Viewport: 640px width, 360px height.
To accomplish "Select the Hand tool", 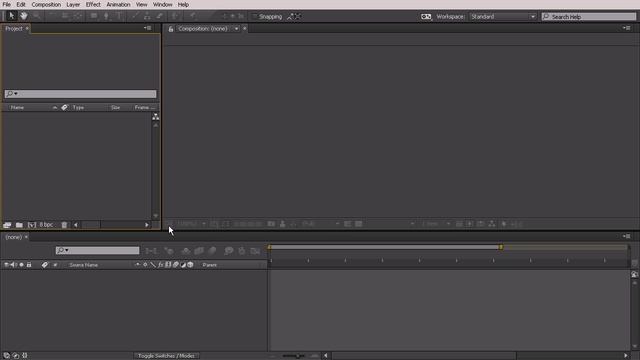I will click(x=24, y=16).
